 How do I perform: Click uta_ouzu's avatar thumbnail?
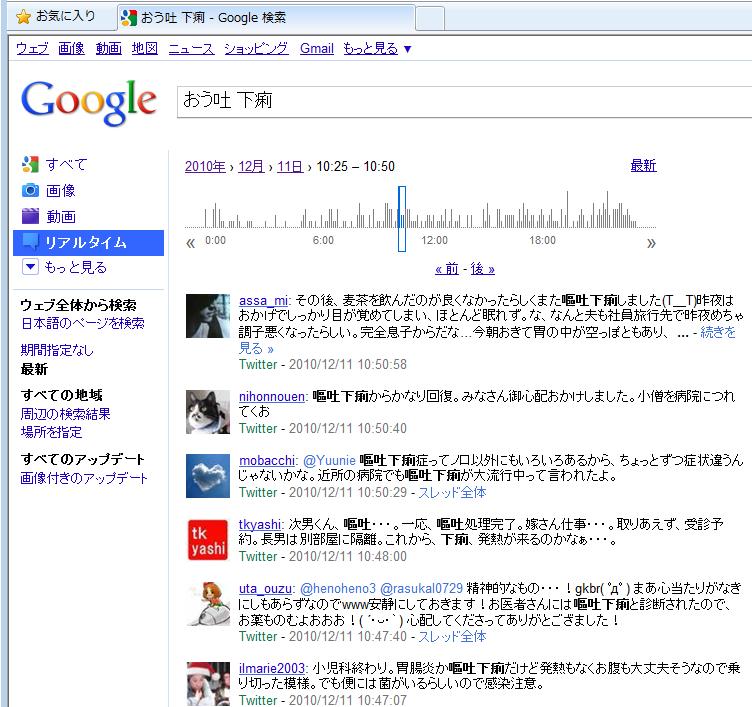click(208, 603)
